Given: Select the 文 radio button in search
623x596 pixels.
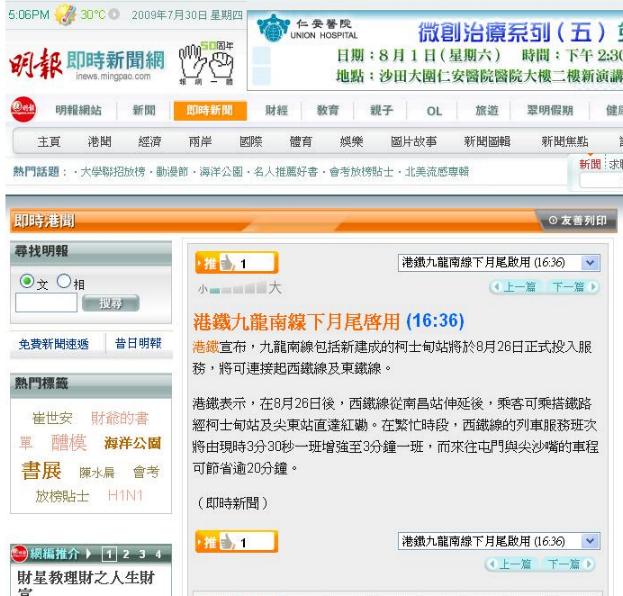Looking at the screenshot, I should 27,283.
